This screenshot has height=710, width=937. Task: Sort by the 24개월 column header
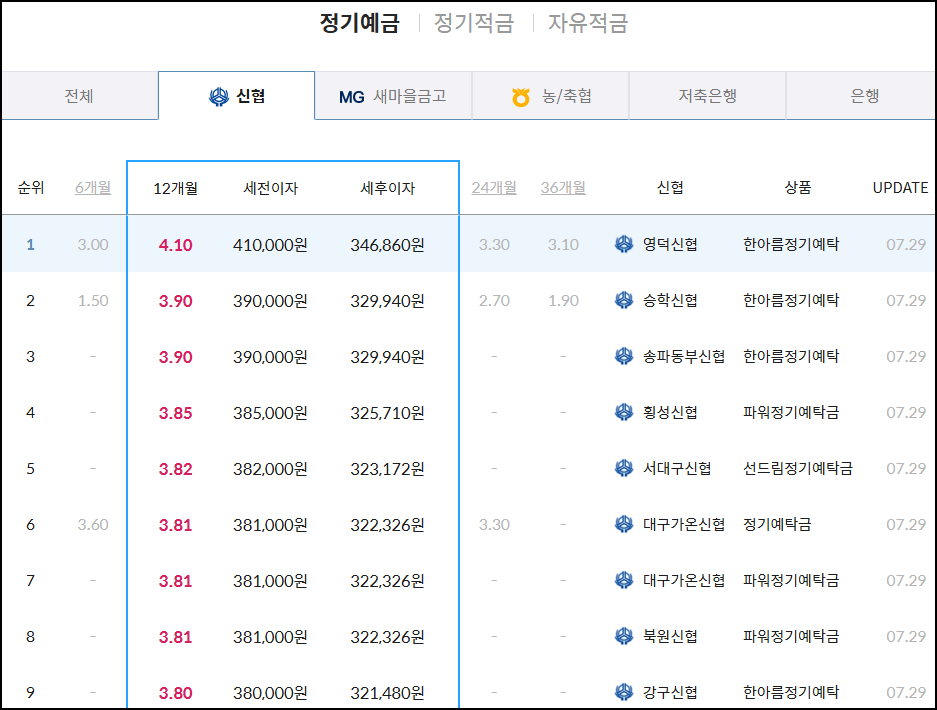coord(494,187)
